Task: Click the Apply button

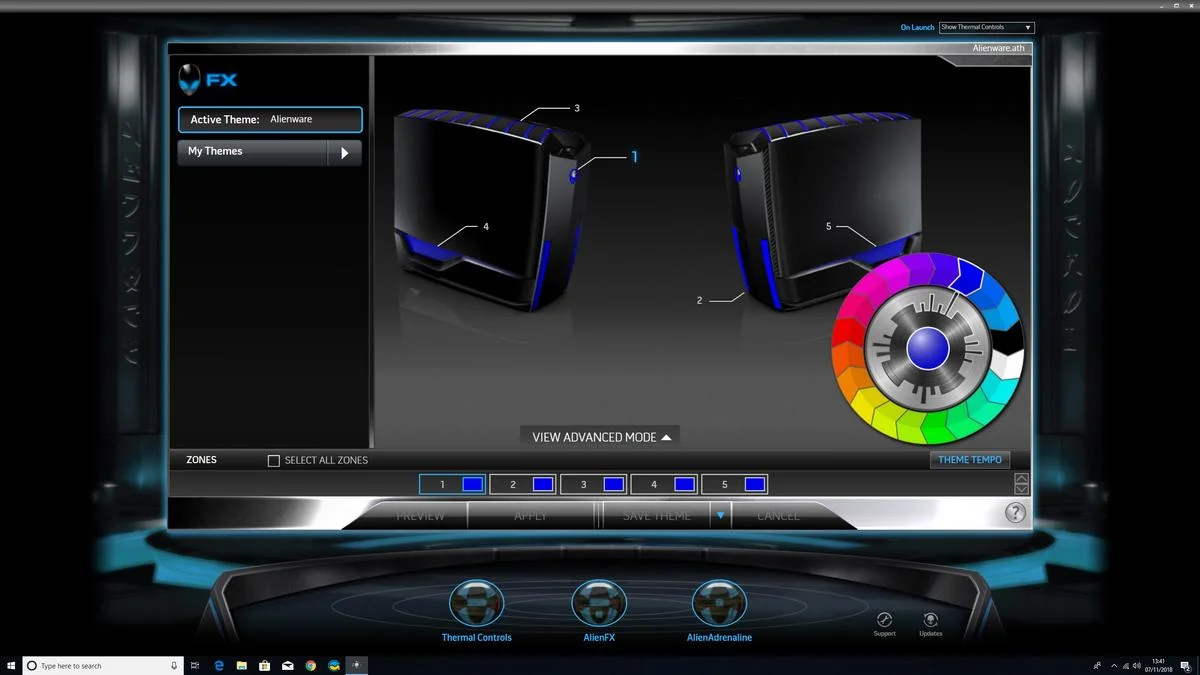Action: [x=530, y=516]
